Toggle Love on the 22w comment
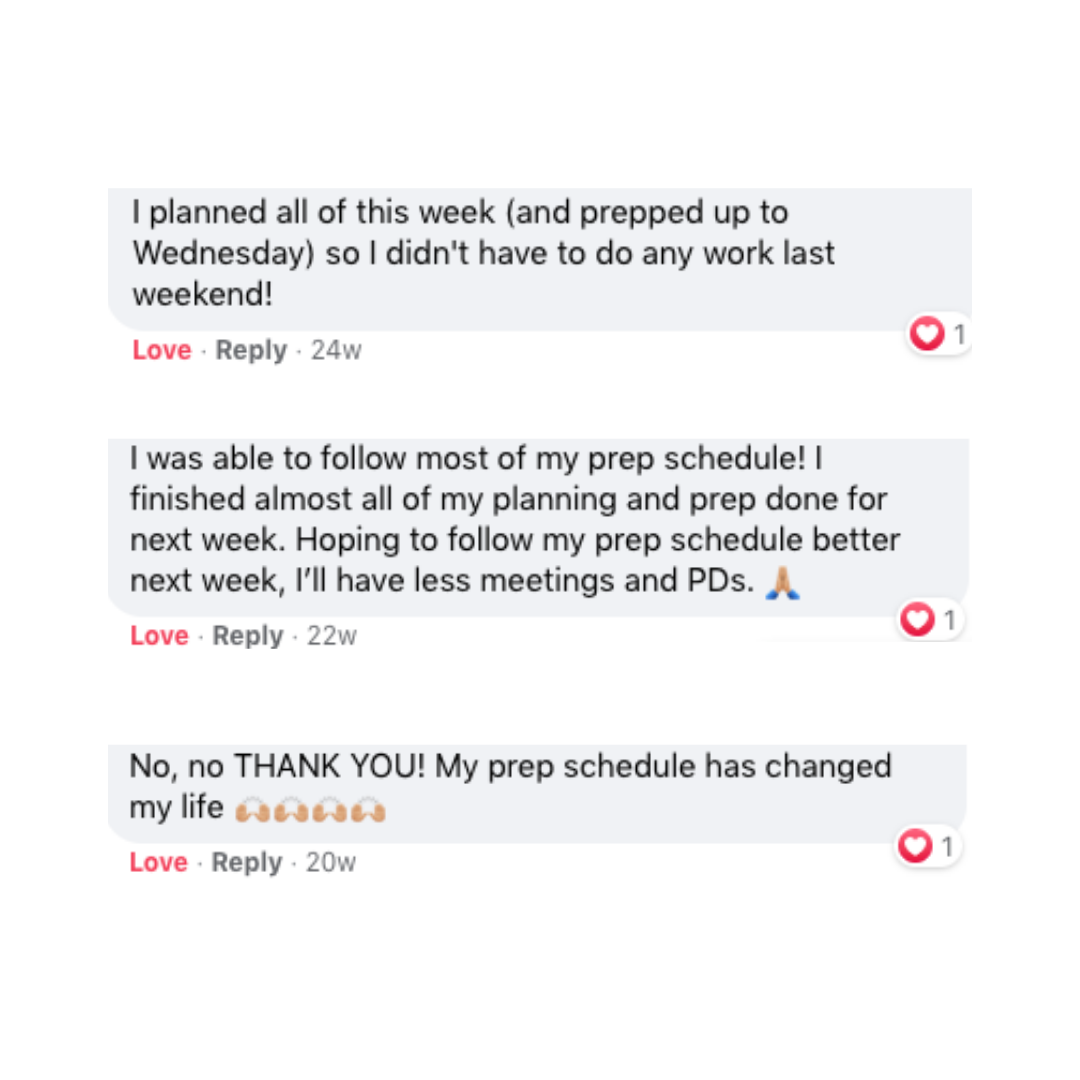The width and height of the screenshot is (1080, 1080). tap(159, 635)
